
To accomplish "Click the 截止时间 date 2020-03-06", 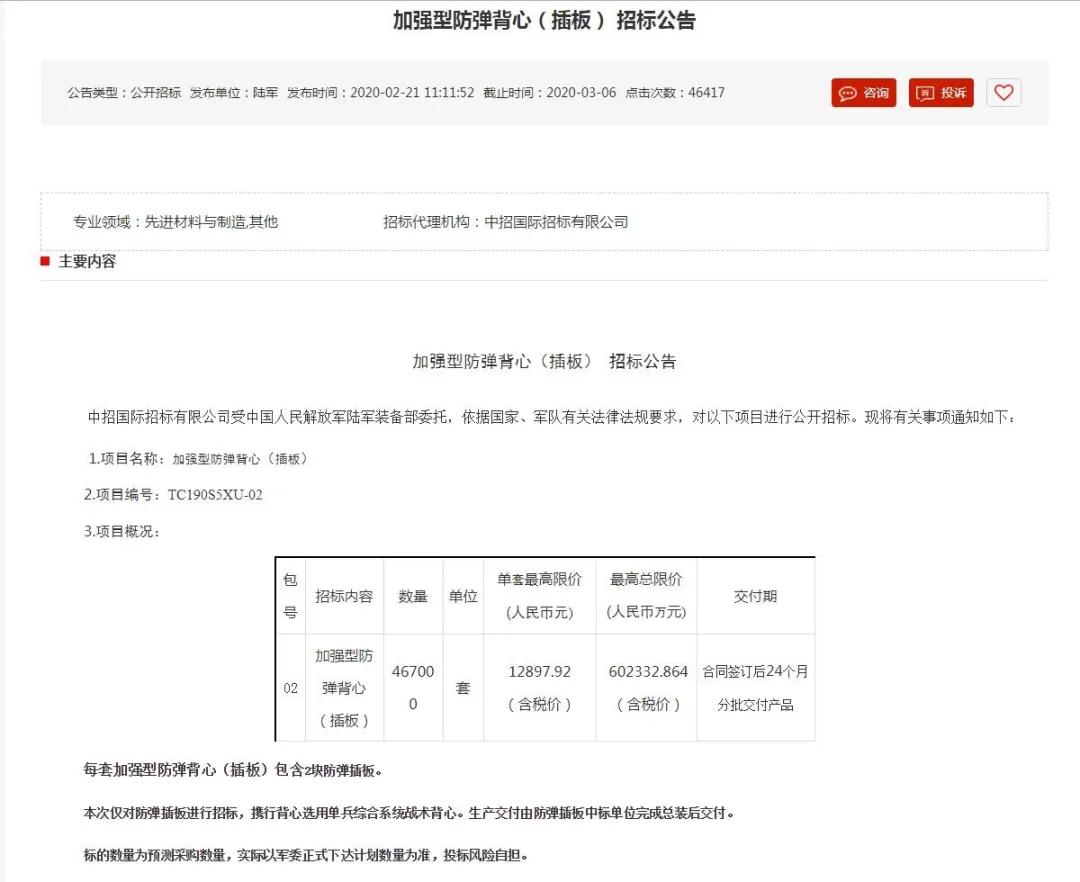I will tap(582, 92).
